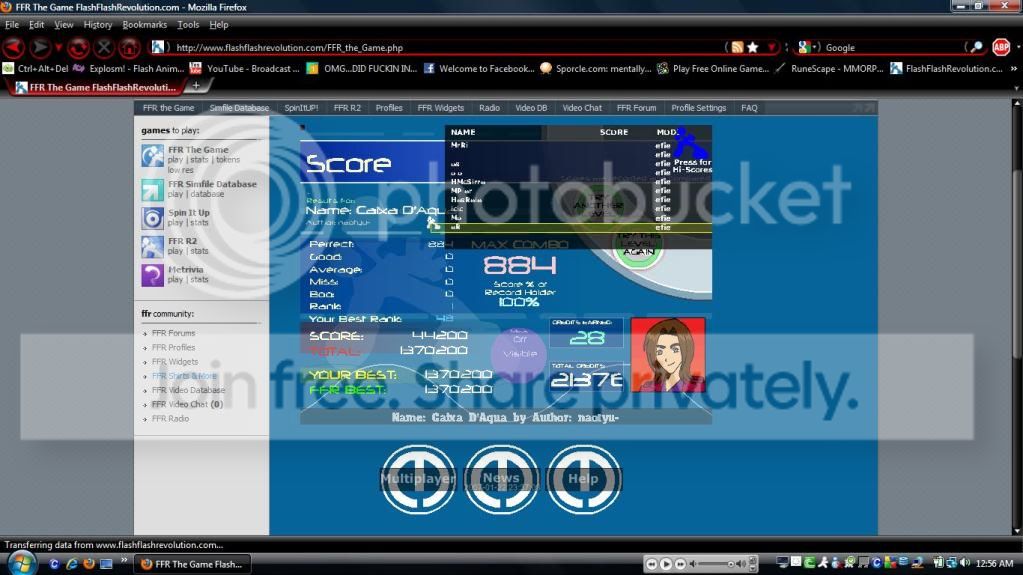Screen dimensions: 1023x575
Task: Click the player avatar portrait
Action: [667, 354]
